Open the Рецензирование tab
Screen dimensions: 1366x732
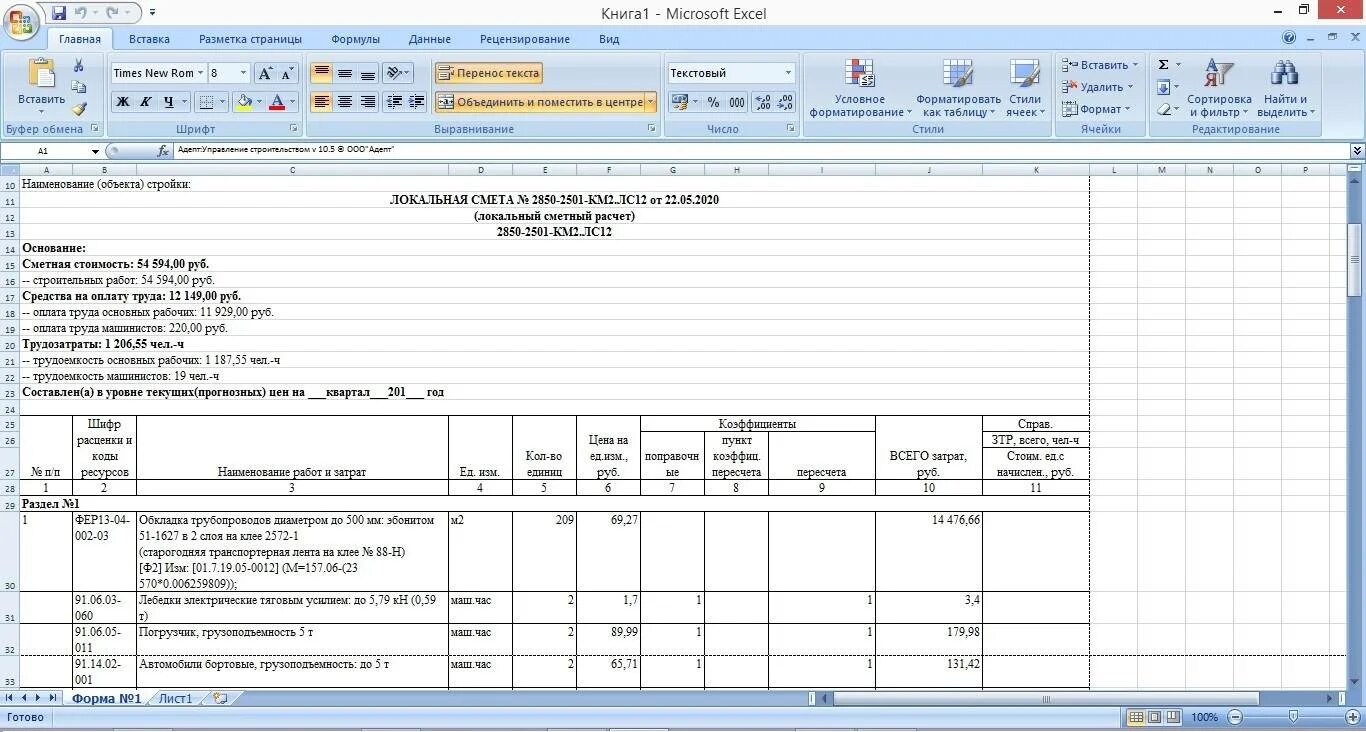[x=525, y=39]
